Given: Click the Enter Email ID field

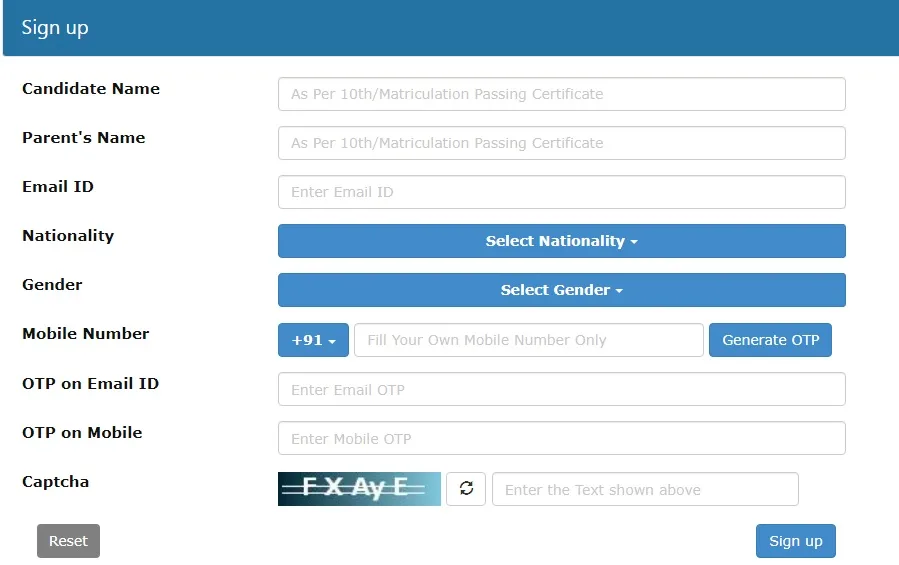Looking at the screenshot, I should coord(561,192).
